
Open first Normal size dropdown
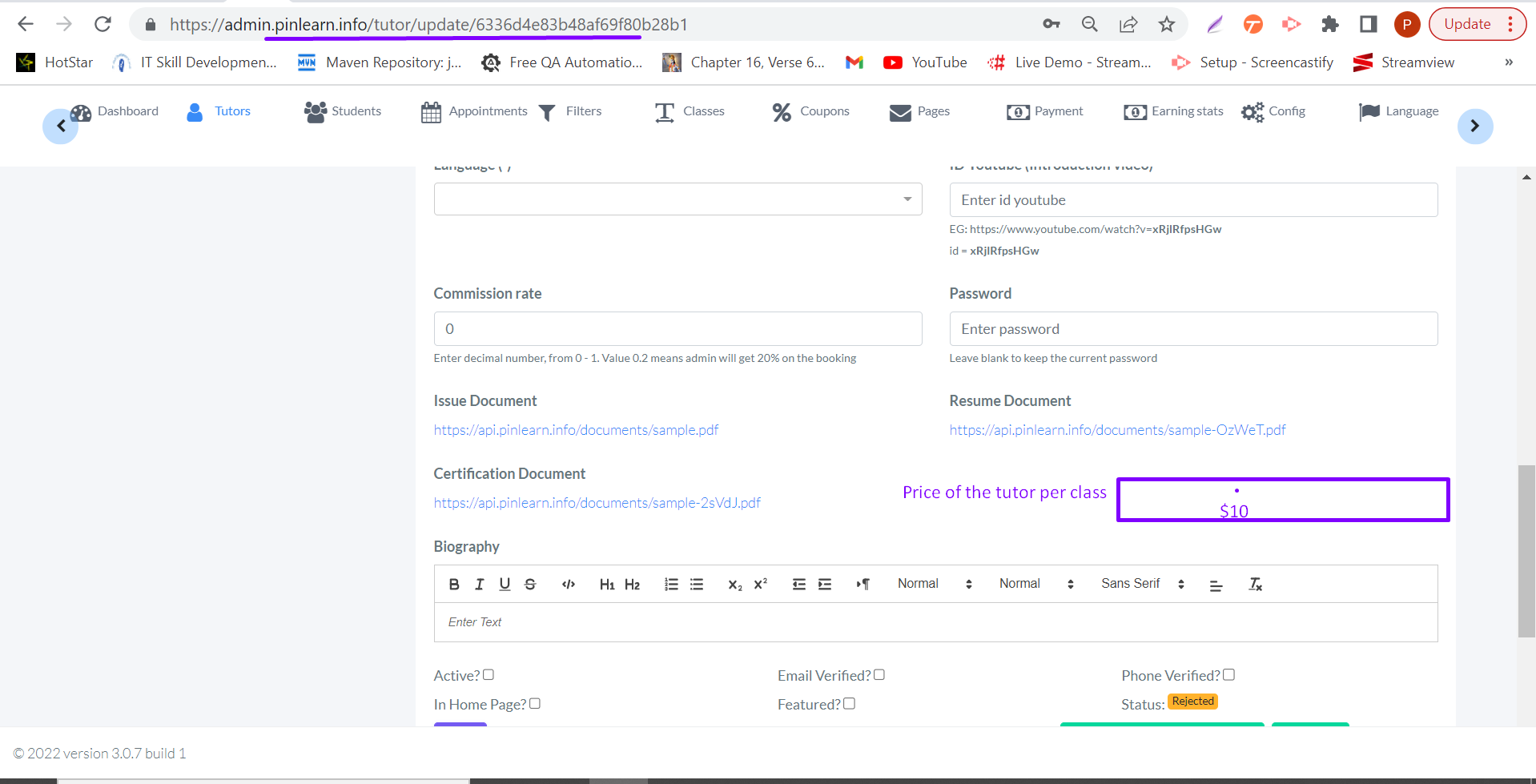coord(935,584)
